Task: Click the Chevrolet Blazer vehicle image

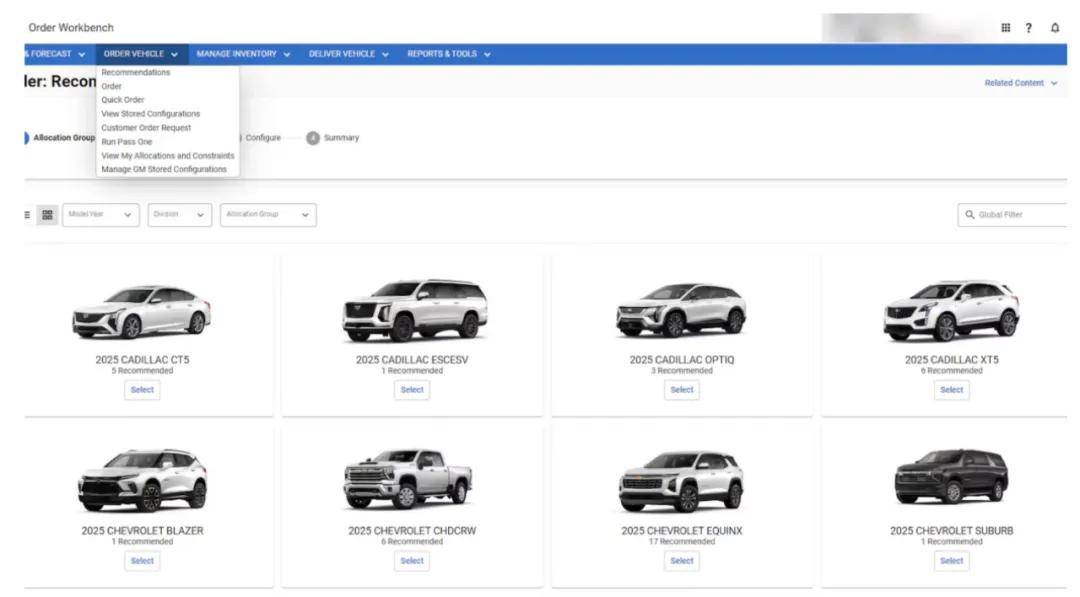Action: point(143,480)
